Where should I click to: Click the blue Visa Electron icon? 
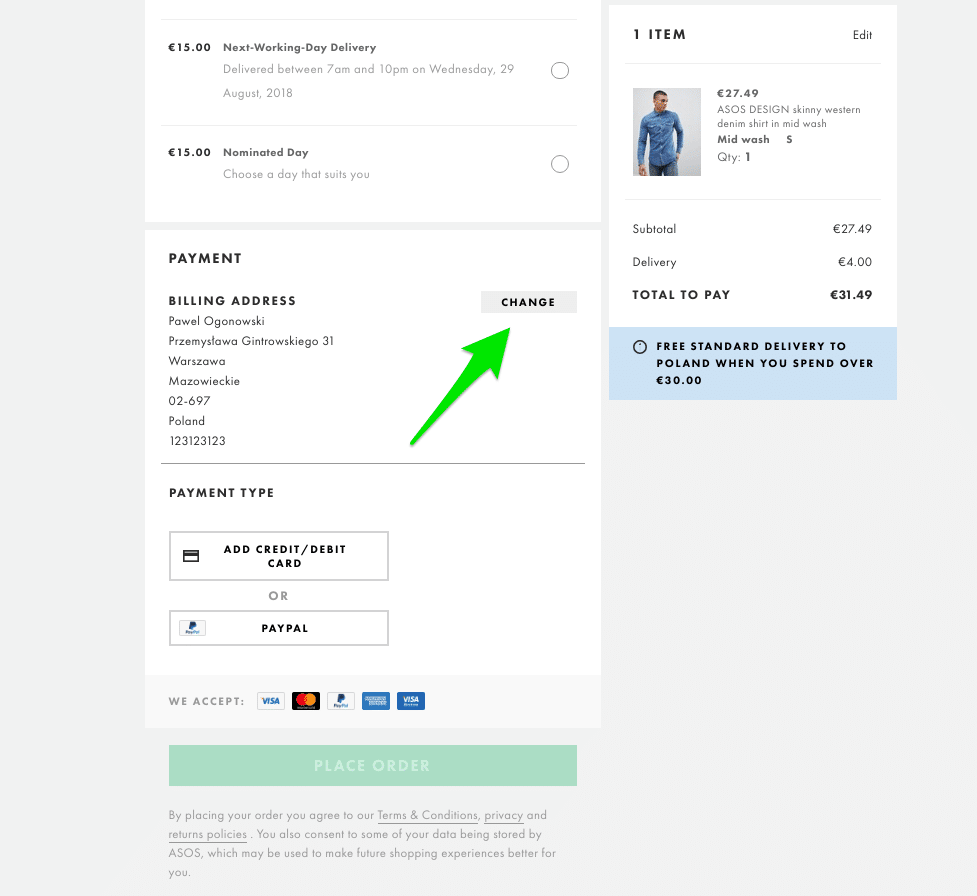[x=411, y=701]
